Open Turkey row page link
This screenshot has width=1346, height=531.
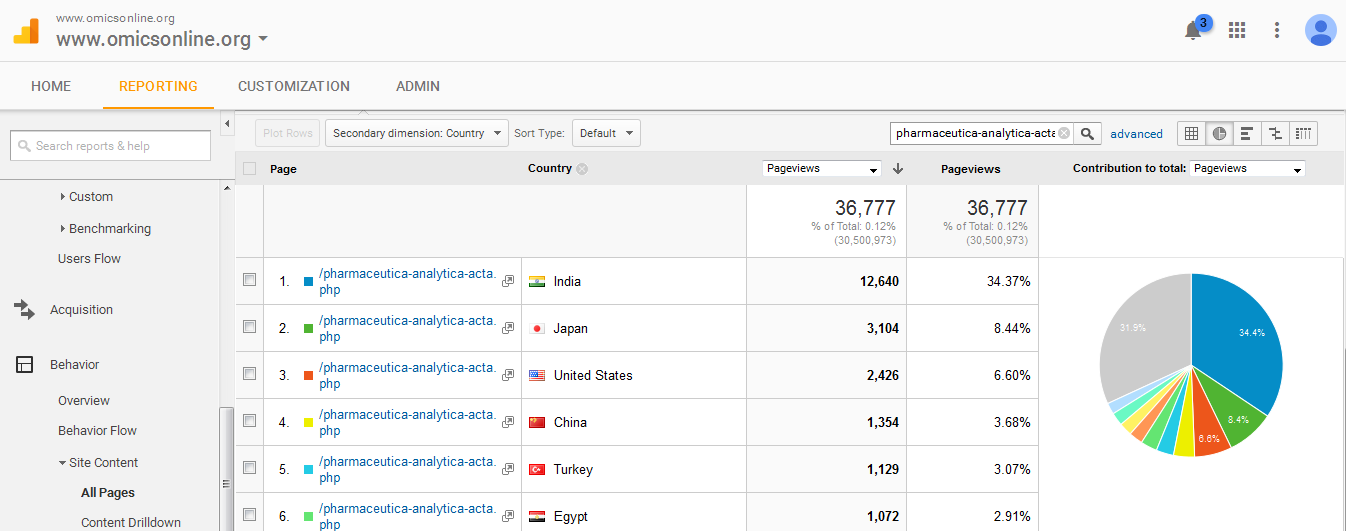407,470
